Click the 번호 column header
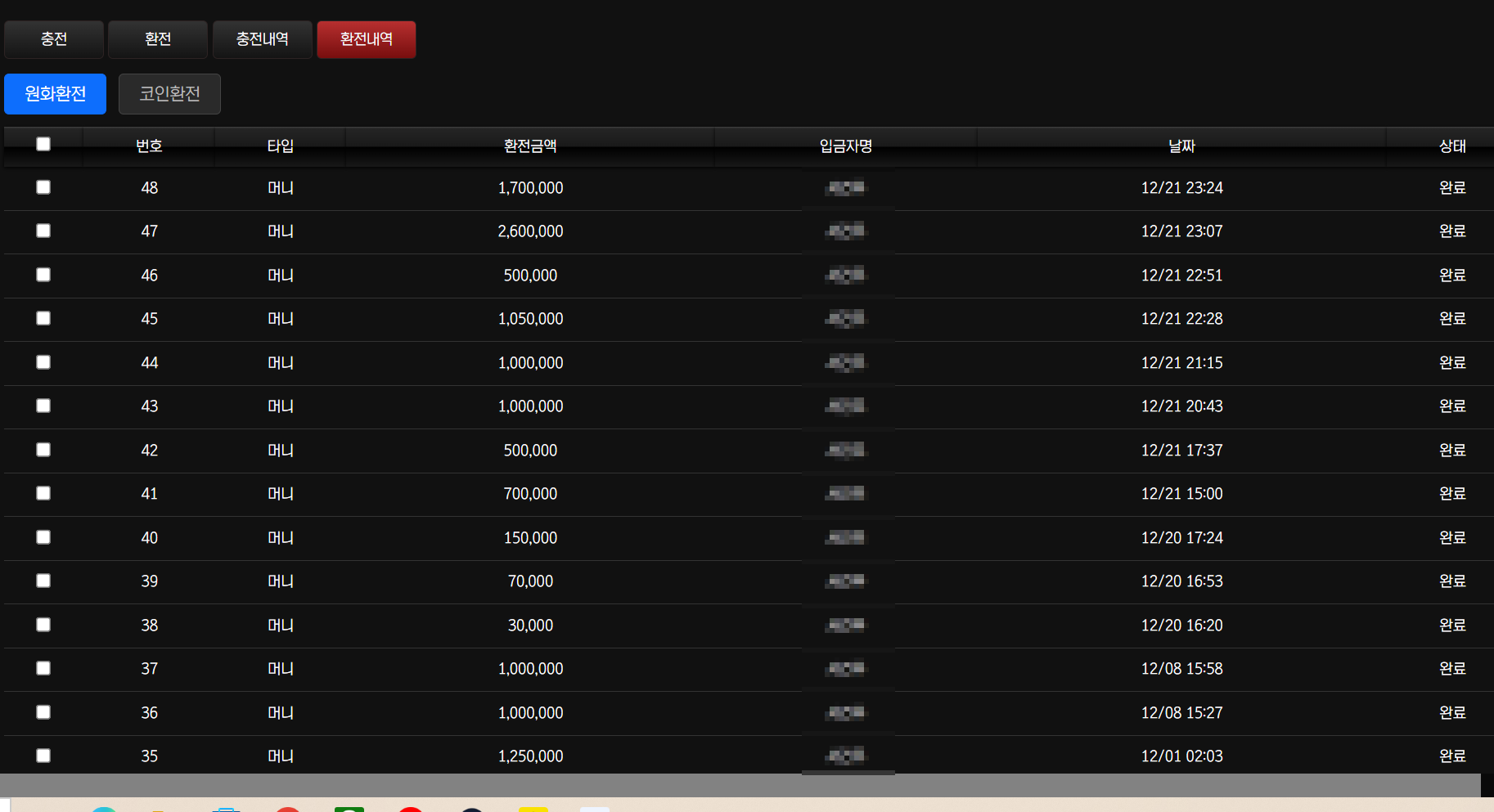Image resolution: width=1494 pixels, height=812 pixels. (149, 146)
